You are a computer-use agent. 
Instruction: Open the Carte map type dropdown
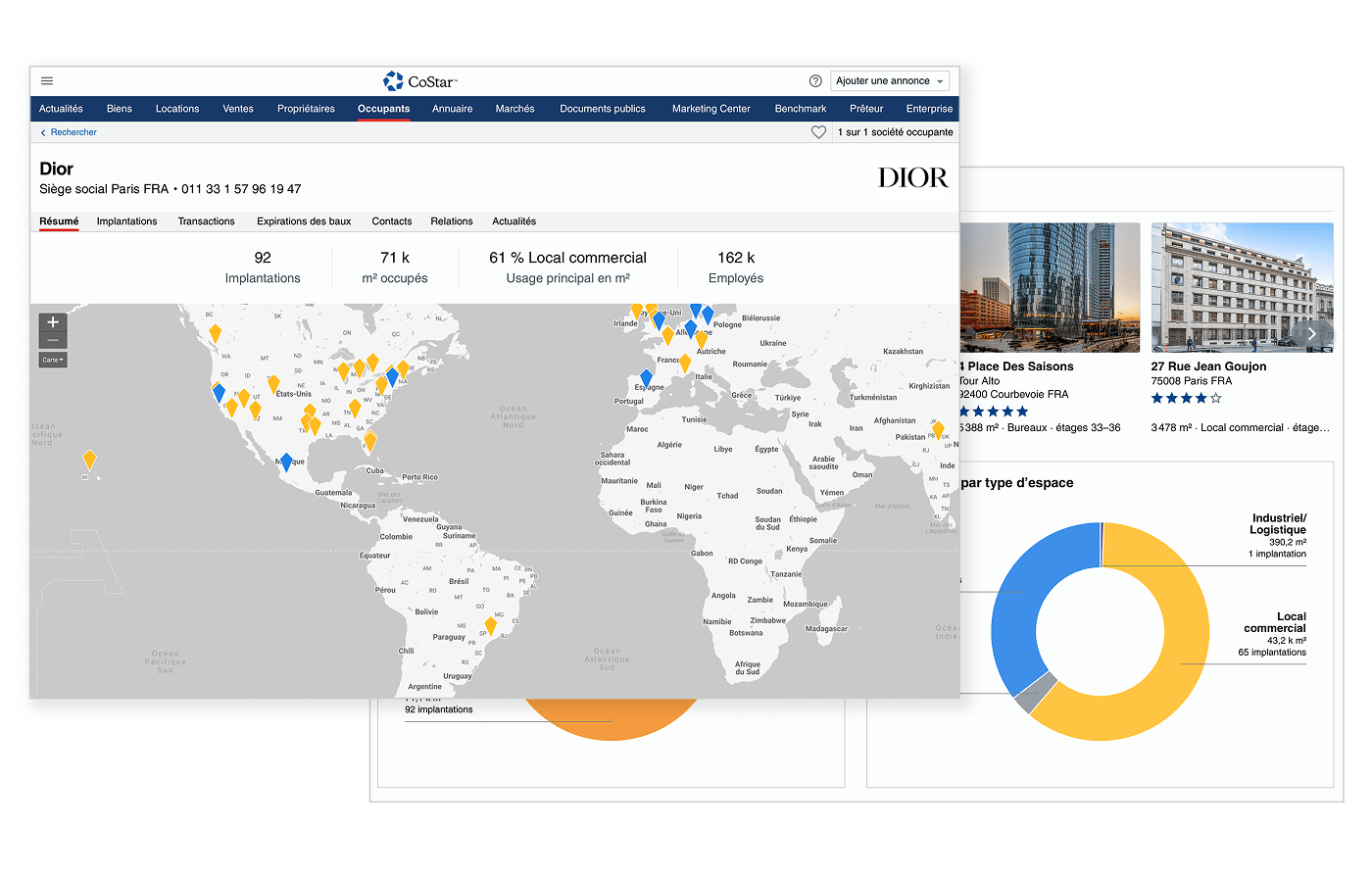coord(53,360)
